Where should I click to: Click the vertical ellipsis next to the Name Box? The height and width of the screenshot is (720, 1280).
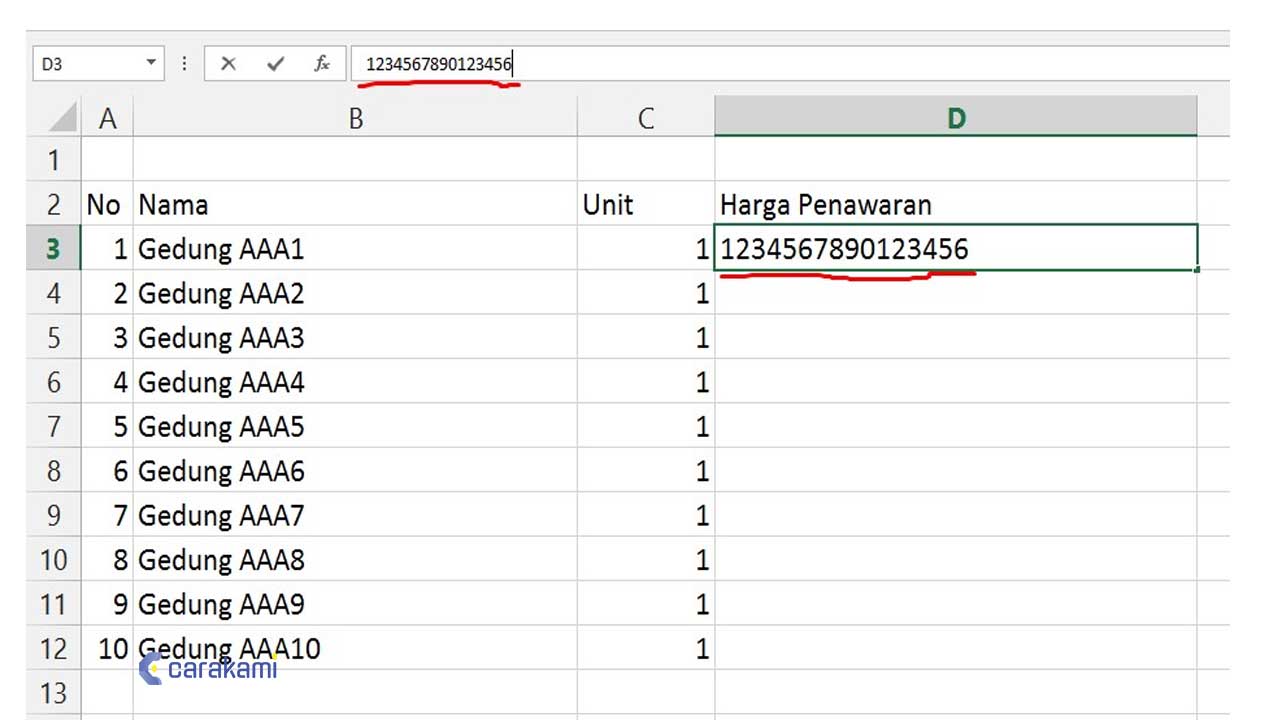point(184,63)
